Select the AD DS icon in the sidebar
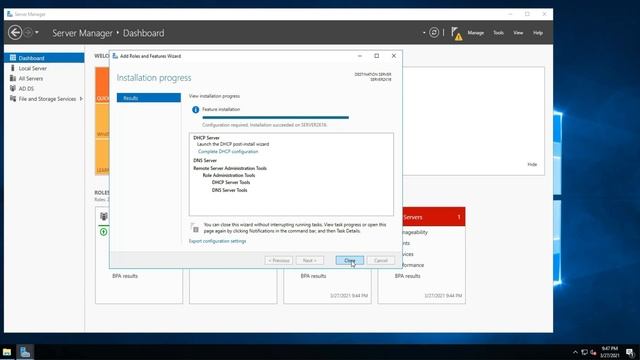Viewport: 640px width, 360px height. tap(13, 89)
